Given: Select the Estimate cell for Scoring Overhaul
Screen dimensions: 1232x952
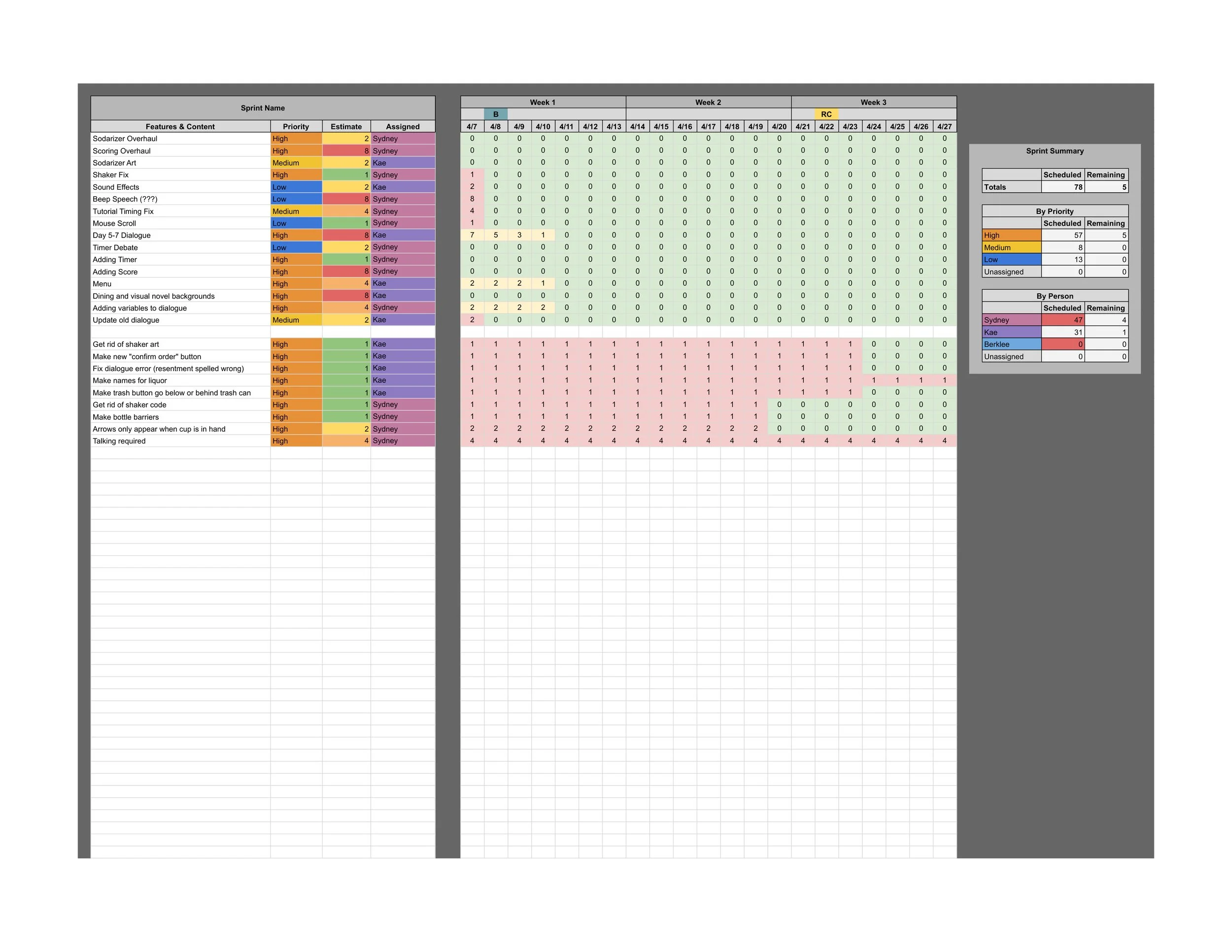Looking at the screenshot, I should tap(346, 151).
